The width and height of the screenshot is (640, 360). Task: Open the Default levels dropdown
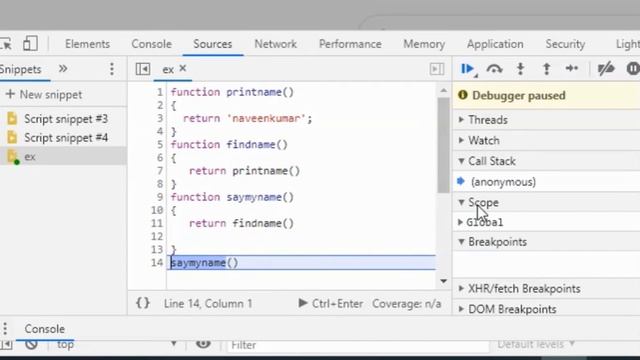pos(536,344)
